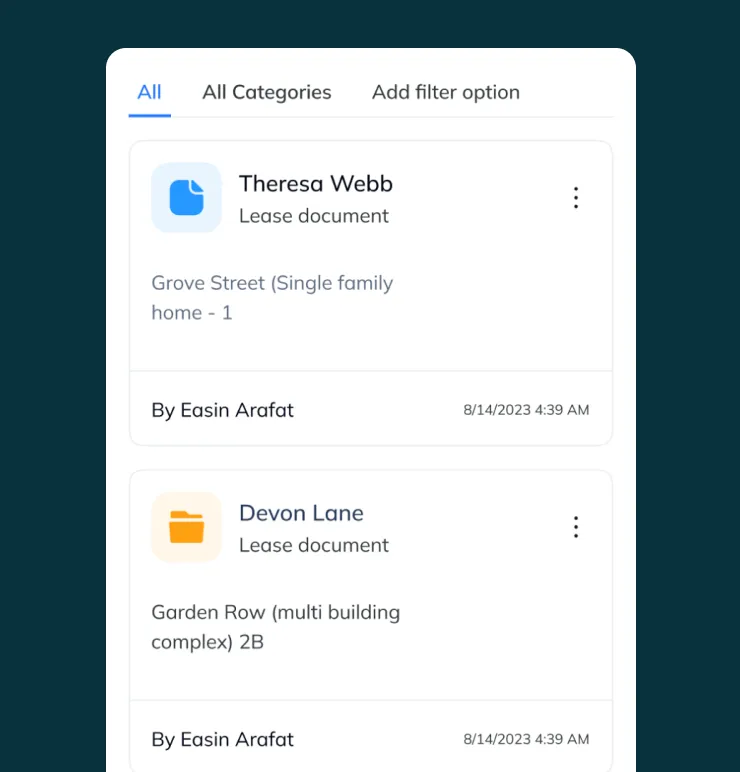Image resolution: width=740 pixels, height=772 pixels.
Task: Click the timestamp on Devon Lane card
Action: 526,739
